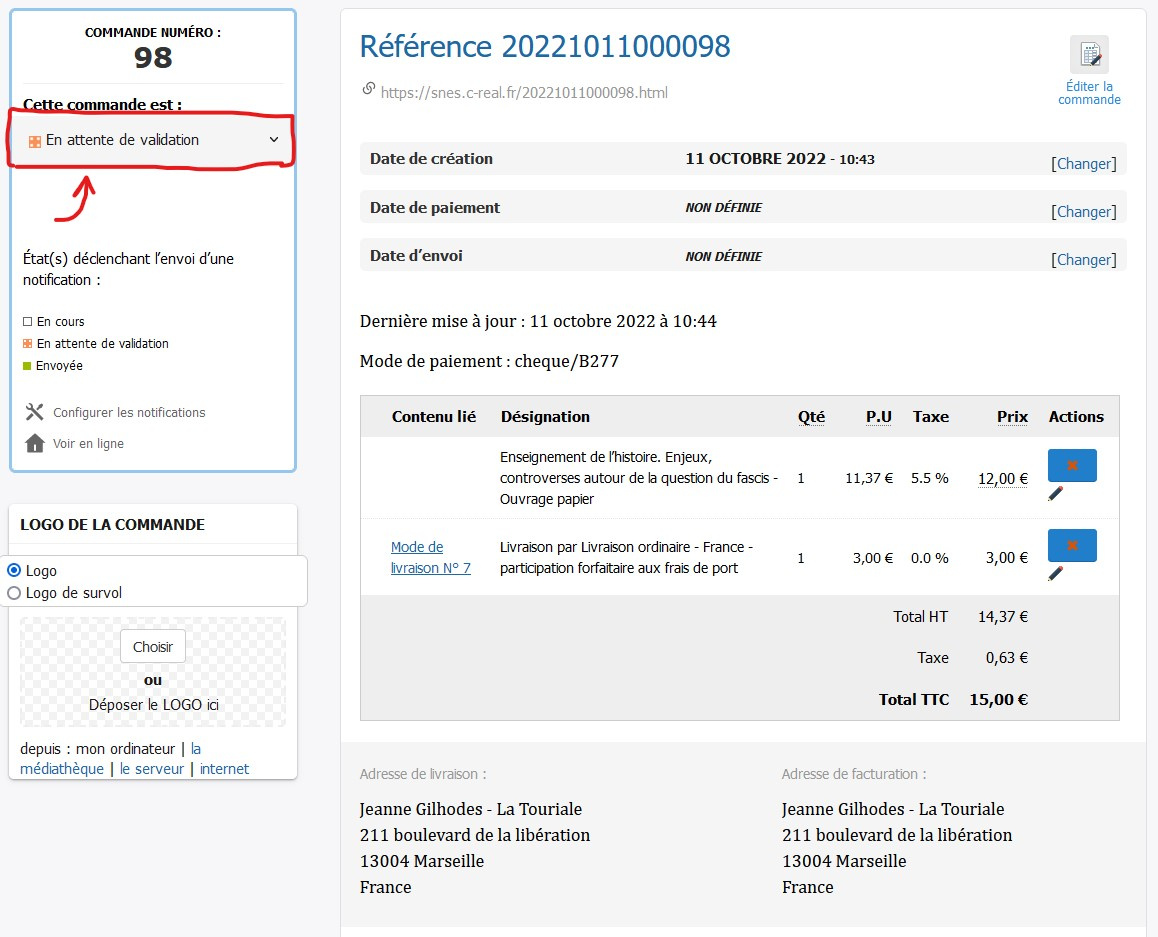1158x937 pixels.
Task: Change the Date d'envoi
Action: [x=1083, y=260]
